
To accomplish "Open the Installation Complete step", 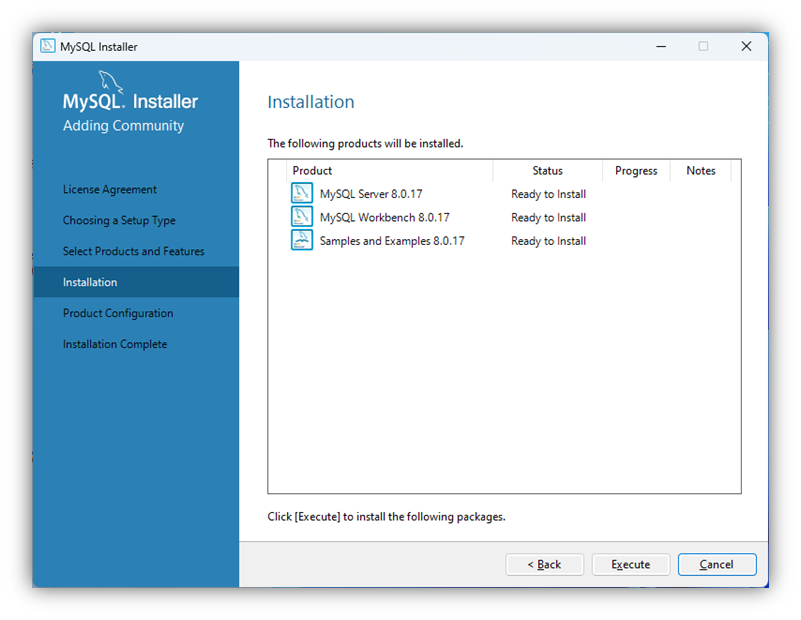I will (115, 344).
